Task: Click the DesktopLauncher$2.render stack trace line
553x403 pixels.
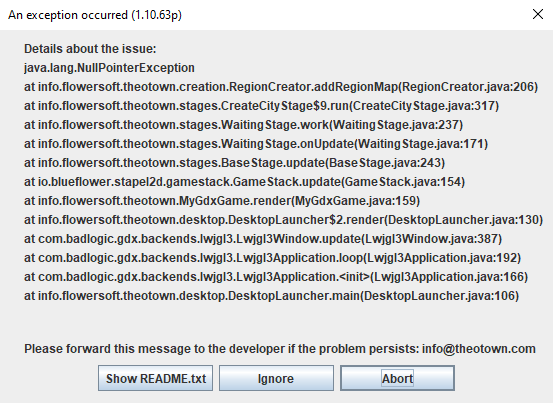Action: pyautogui.click(x=284, y=220)
